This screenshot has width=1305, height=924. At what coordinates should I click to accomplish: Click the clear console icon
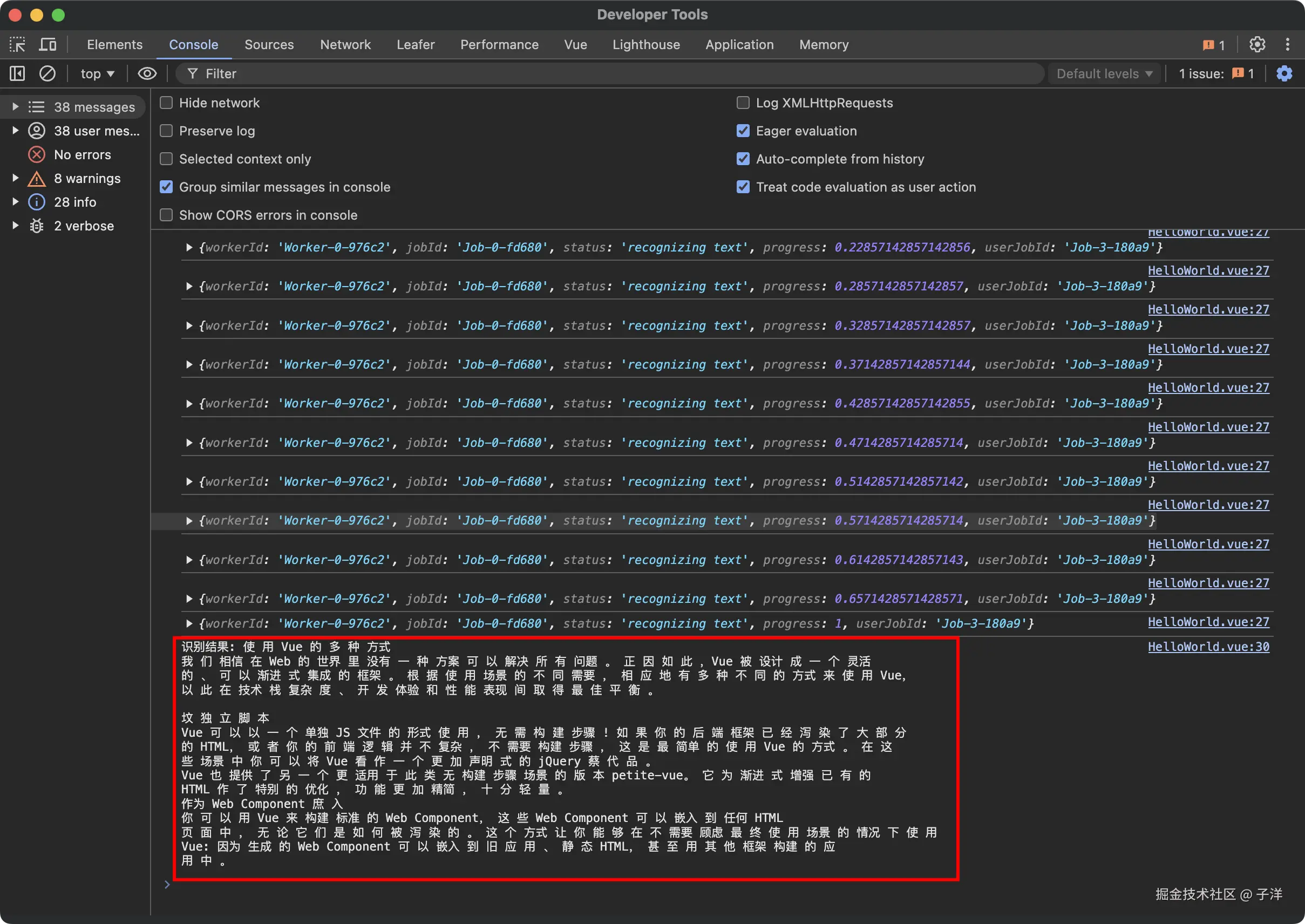point(47,73)
